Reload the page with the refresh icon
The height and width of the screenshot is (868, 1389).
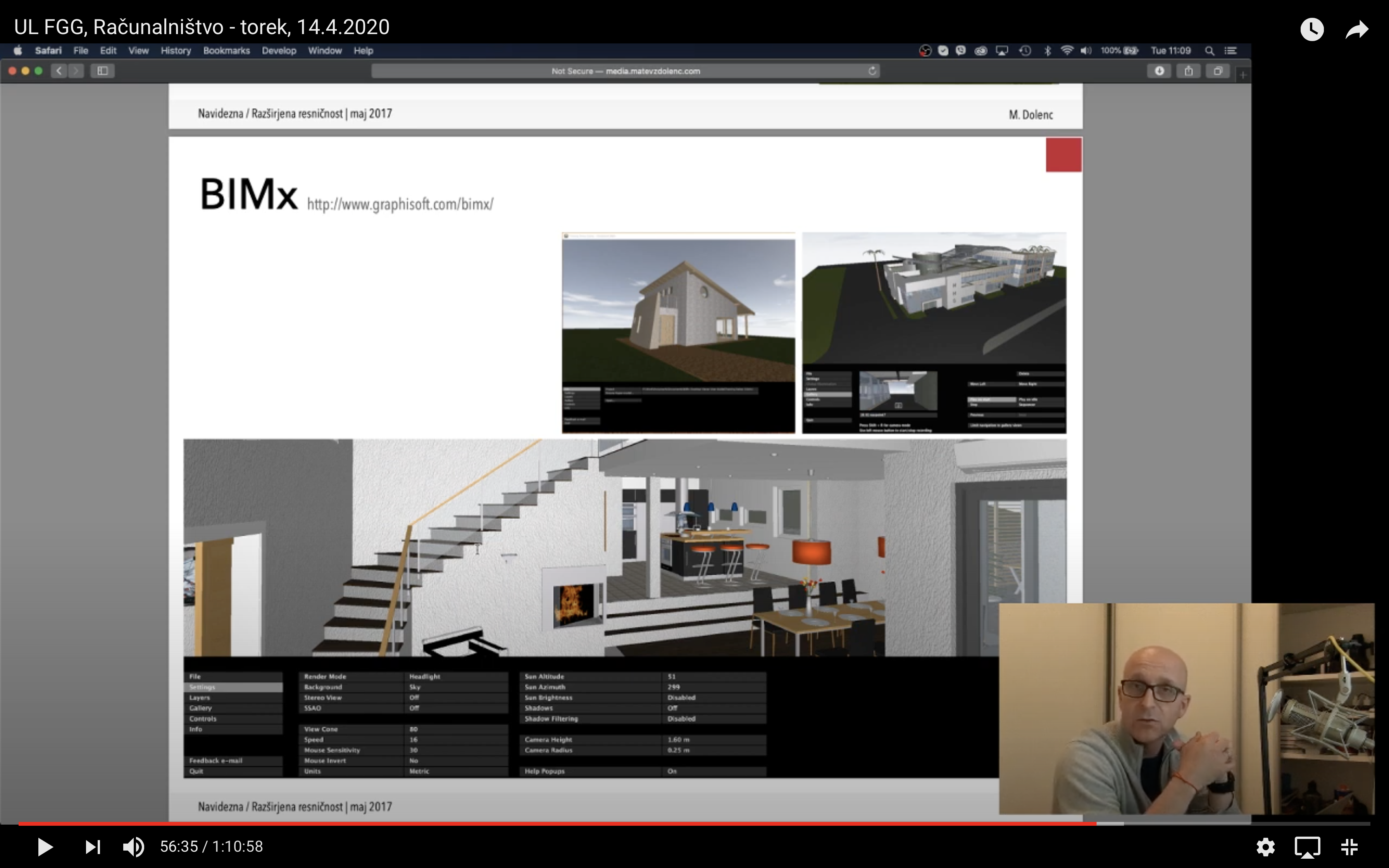click(872, 71)
